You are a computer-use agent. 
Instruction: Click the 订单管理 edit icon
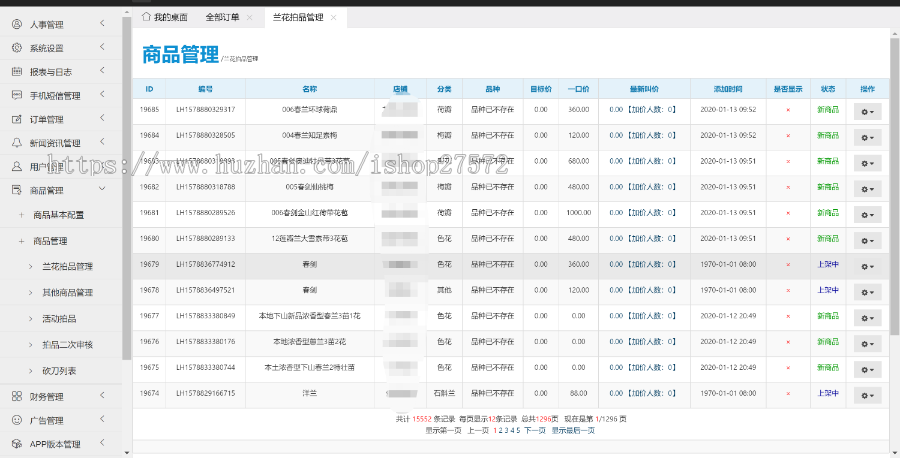coord(17,119)
